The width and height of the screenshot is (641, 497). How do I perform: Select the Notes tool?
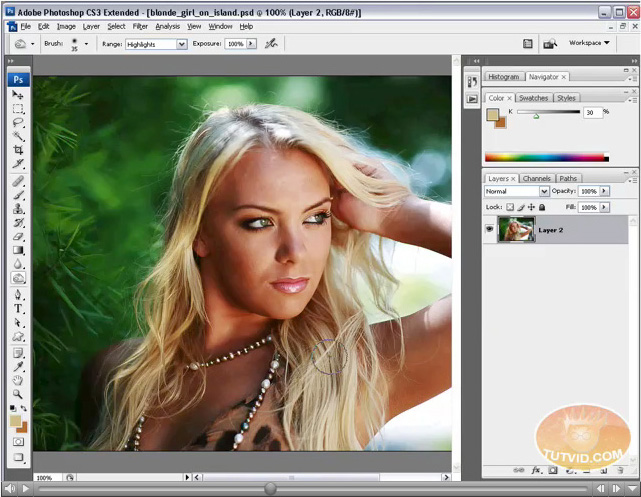click(x=18, y=353)
